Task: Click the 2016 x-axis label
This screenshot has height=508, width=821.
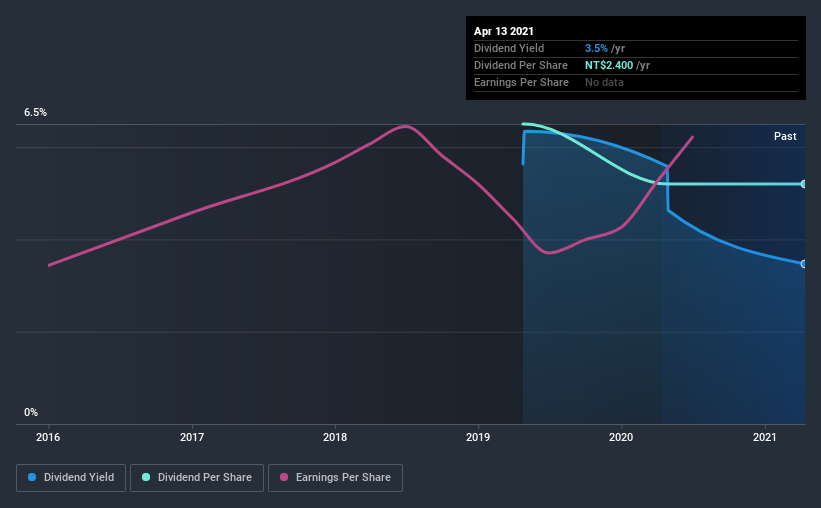Action: click(x=48, y=437)
